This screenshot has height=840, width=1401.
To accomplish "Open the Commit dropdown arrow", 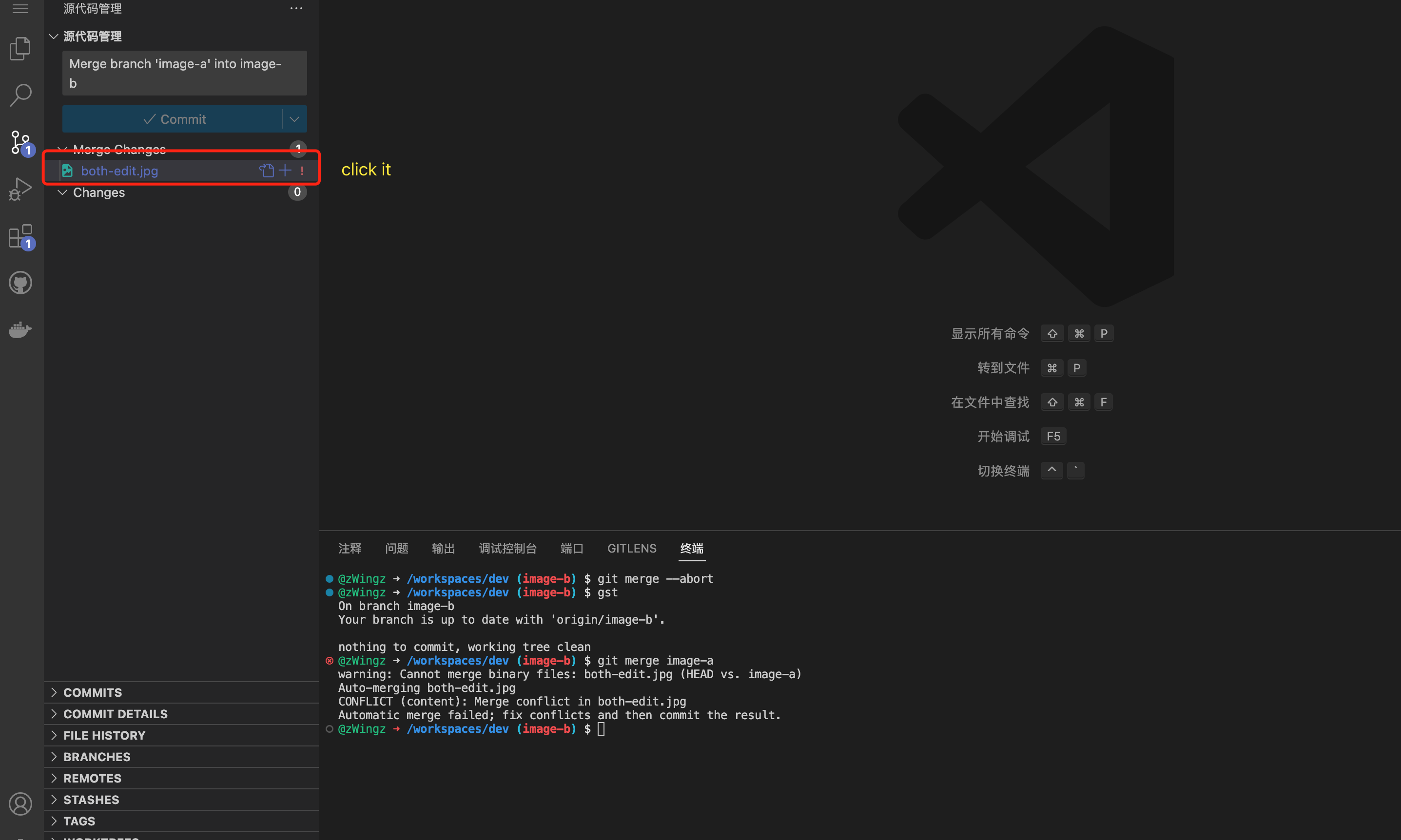I will click(294, 119).
